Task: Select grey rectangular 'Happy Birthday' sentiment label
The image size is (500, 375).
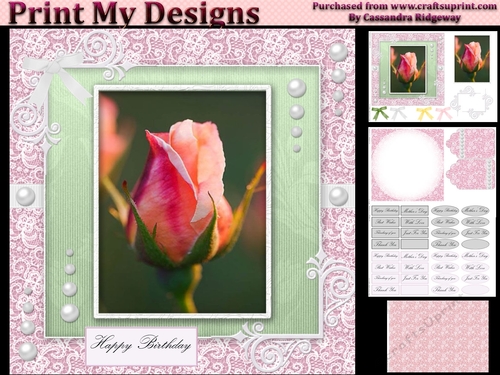Action: tap(385, 210)
